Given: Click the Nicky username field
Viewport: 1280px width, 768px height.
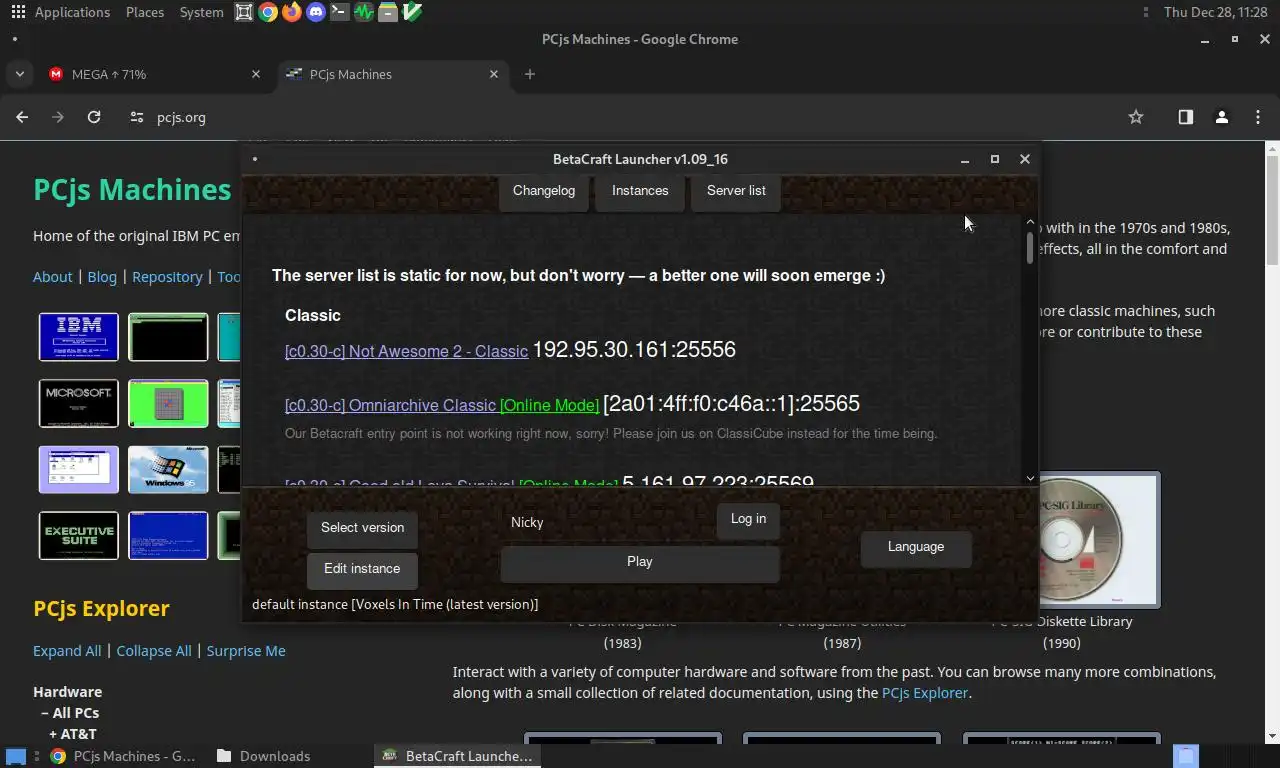Looking at the screenshot, I should point(605,522).
